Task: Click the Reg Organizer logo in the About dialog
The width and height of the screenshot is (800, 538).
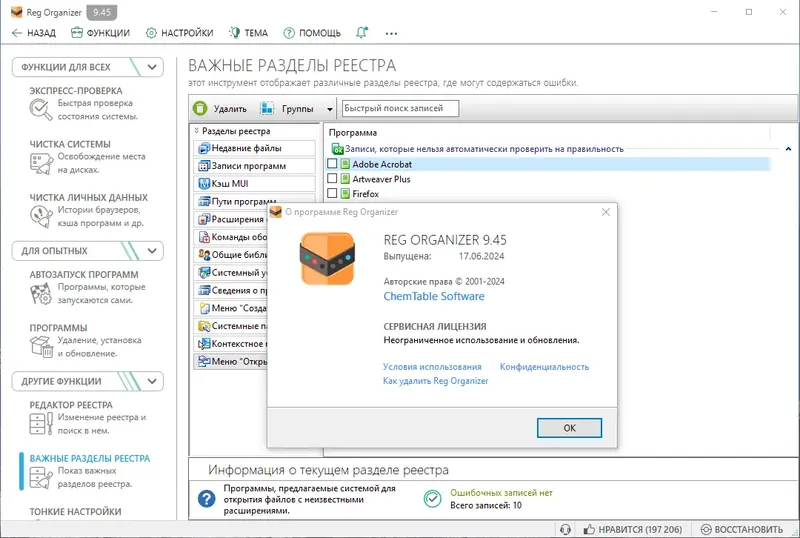Action: click(x=327, y=259)
